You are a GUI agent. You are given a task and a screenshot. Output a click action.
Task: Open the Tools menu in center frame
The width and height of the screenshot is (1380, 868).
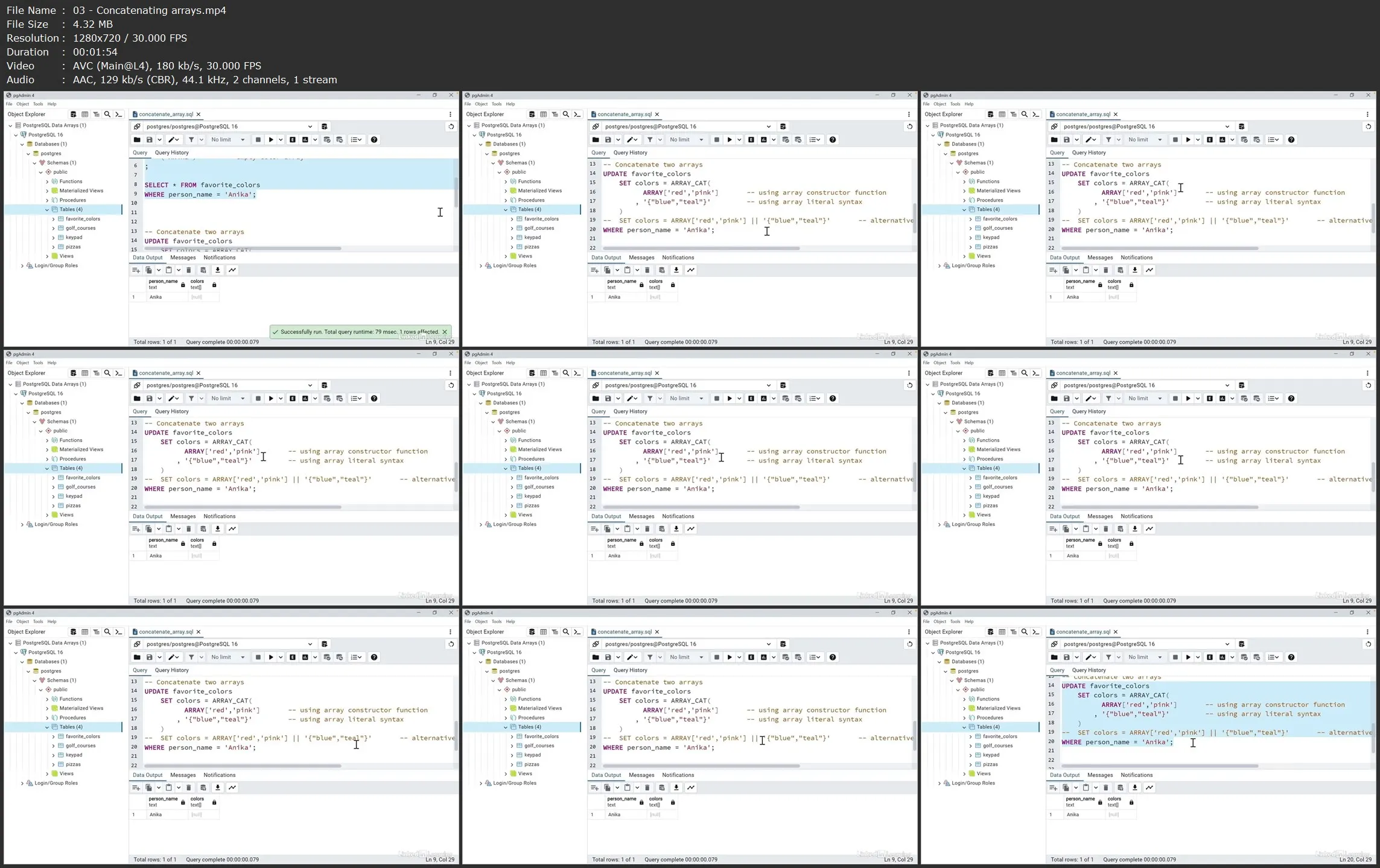pyautogui.click(x=496, y=363)
